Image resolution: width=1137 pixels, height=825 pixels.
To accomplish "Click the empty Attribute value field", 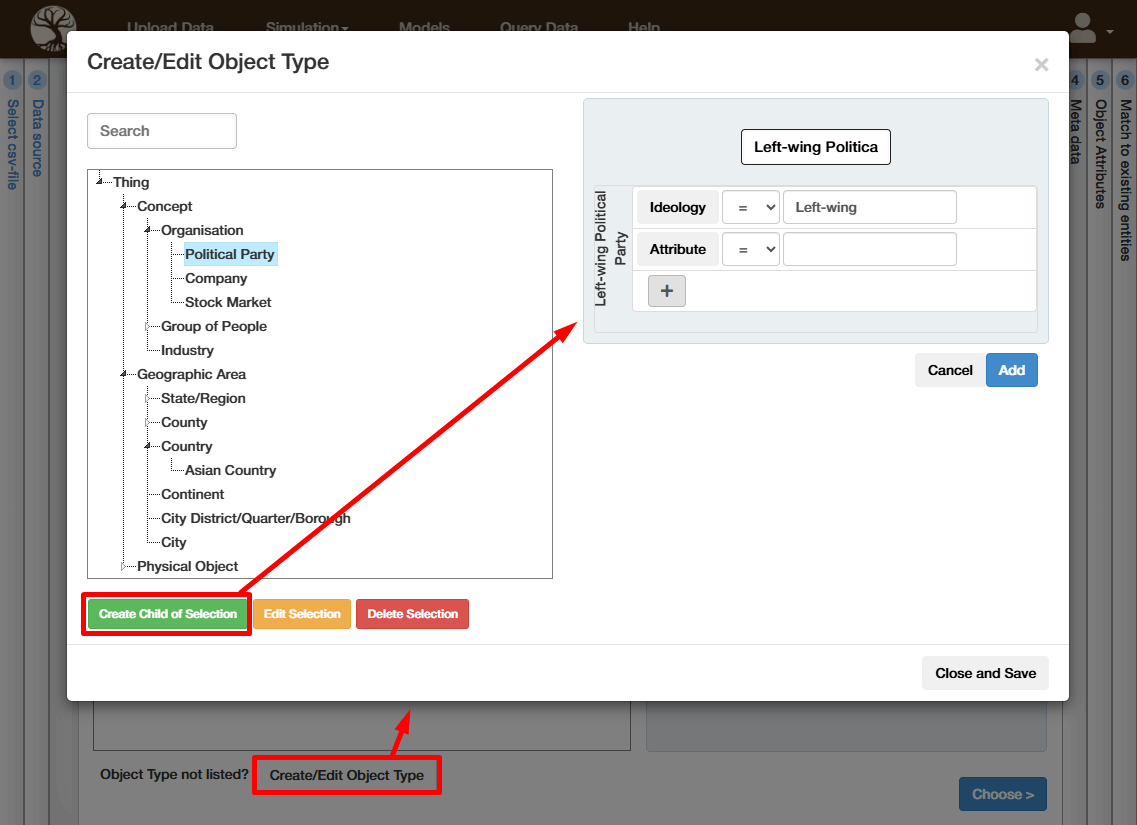I will [869, 250].
